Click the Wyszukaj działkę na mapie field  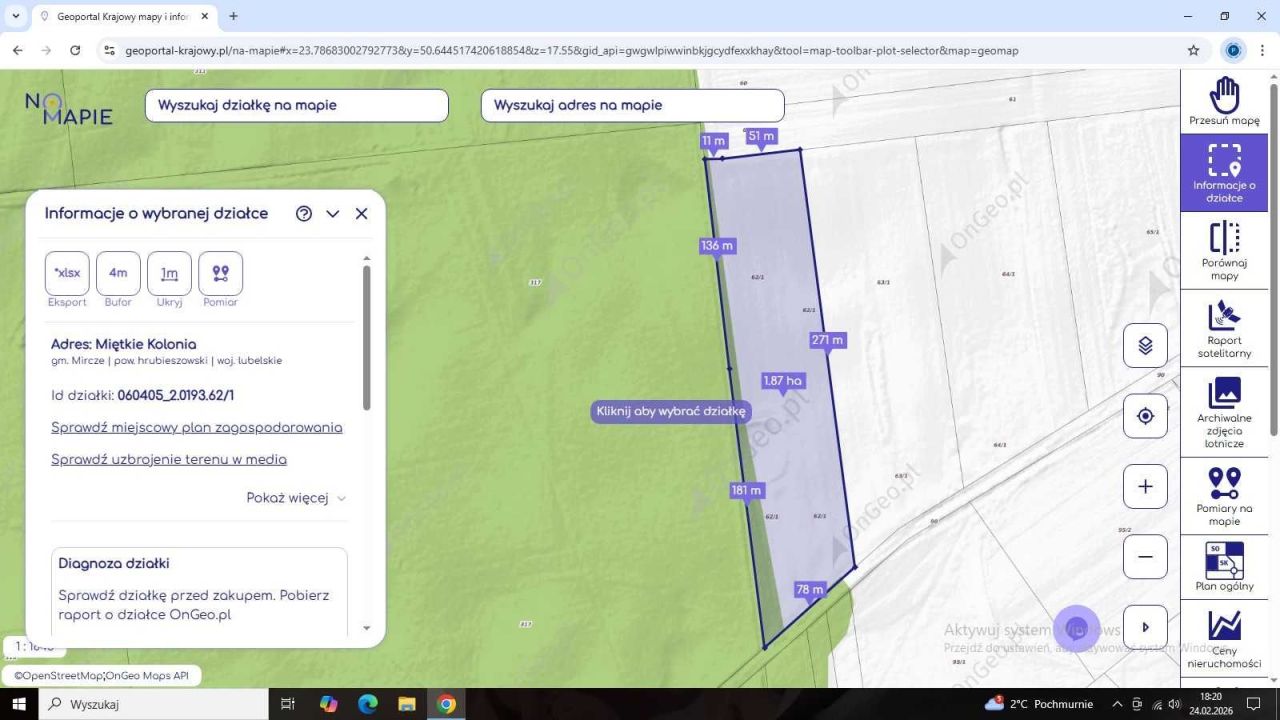click(x=296, y=105)
